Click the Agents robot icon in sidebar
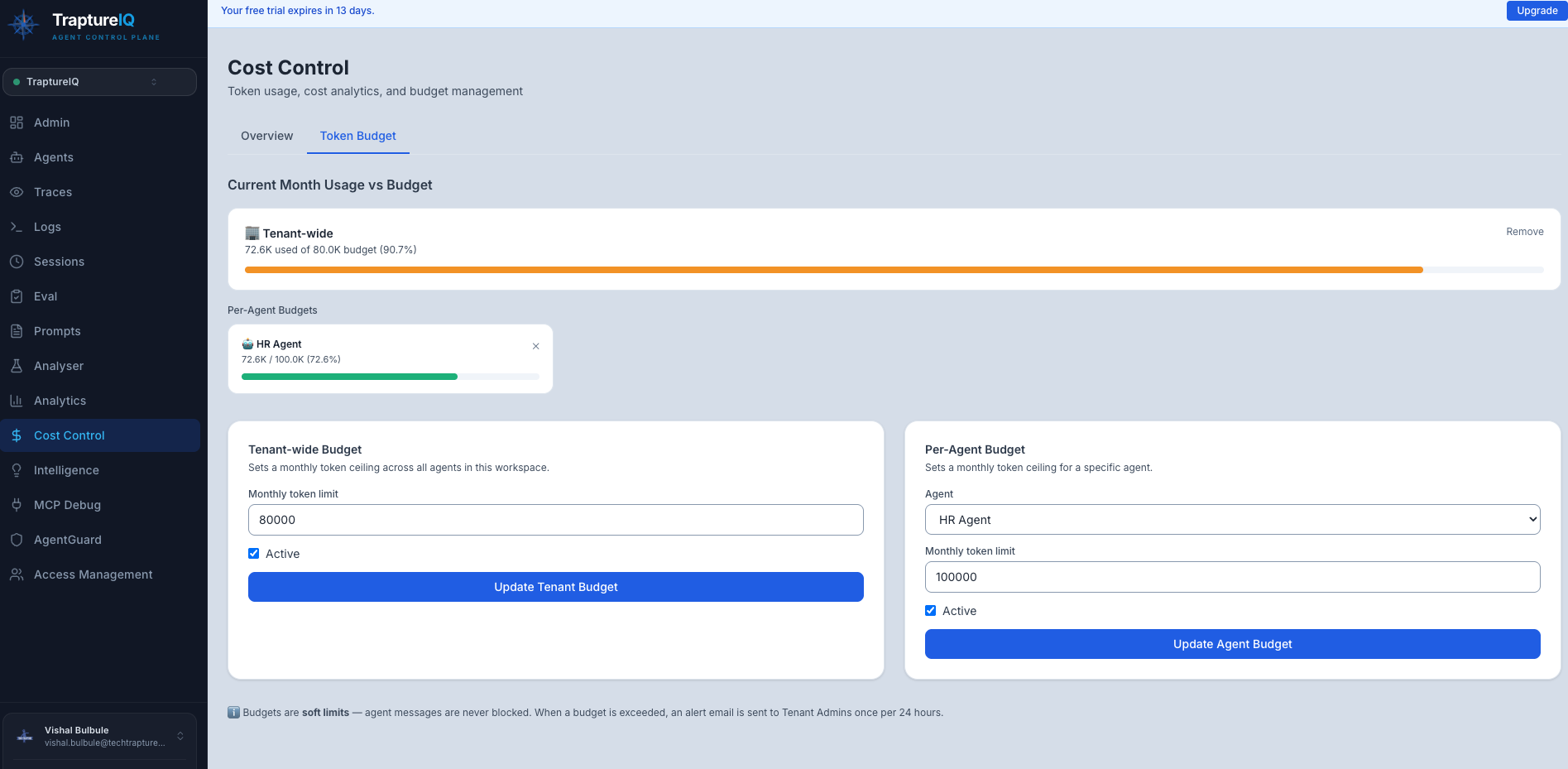This screenshot has height=769, width=1568. [x=17, y=157]
